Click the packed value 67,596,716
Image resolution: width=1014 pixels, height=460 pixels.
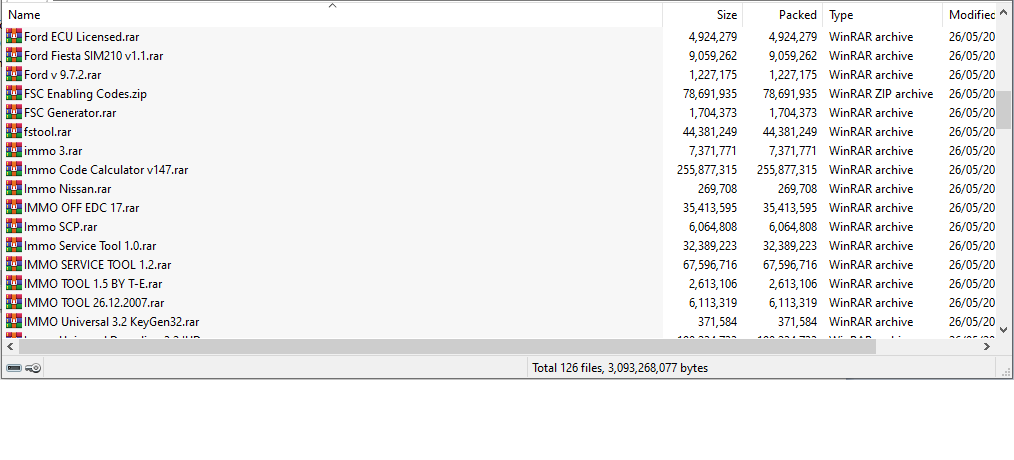(790, 265)
